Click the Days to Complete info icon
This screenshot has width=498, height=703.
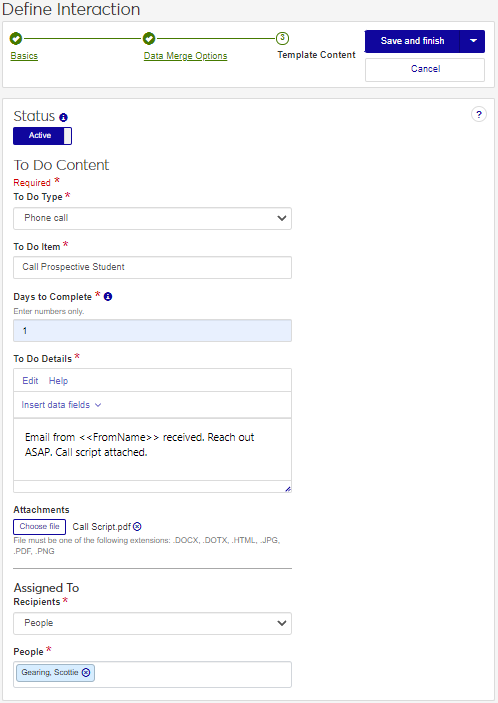108,296
